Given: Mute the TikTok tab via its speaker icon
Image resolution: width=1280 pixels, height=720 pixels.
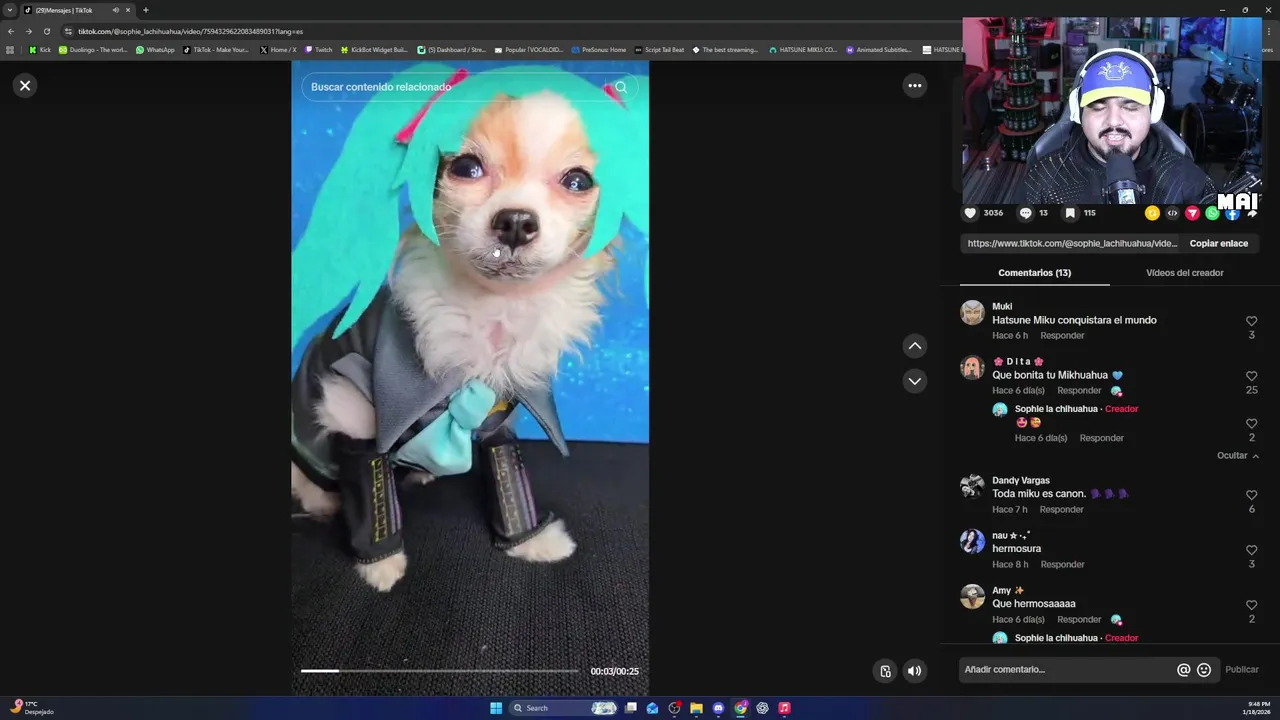Looking at the screenshot, I should pos(116,10).
